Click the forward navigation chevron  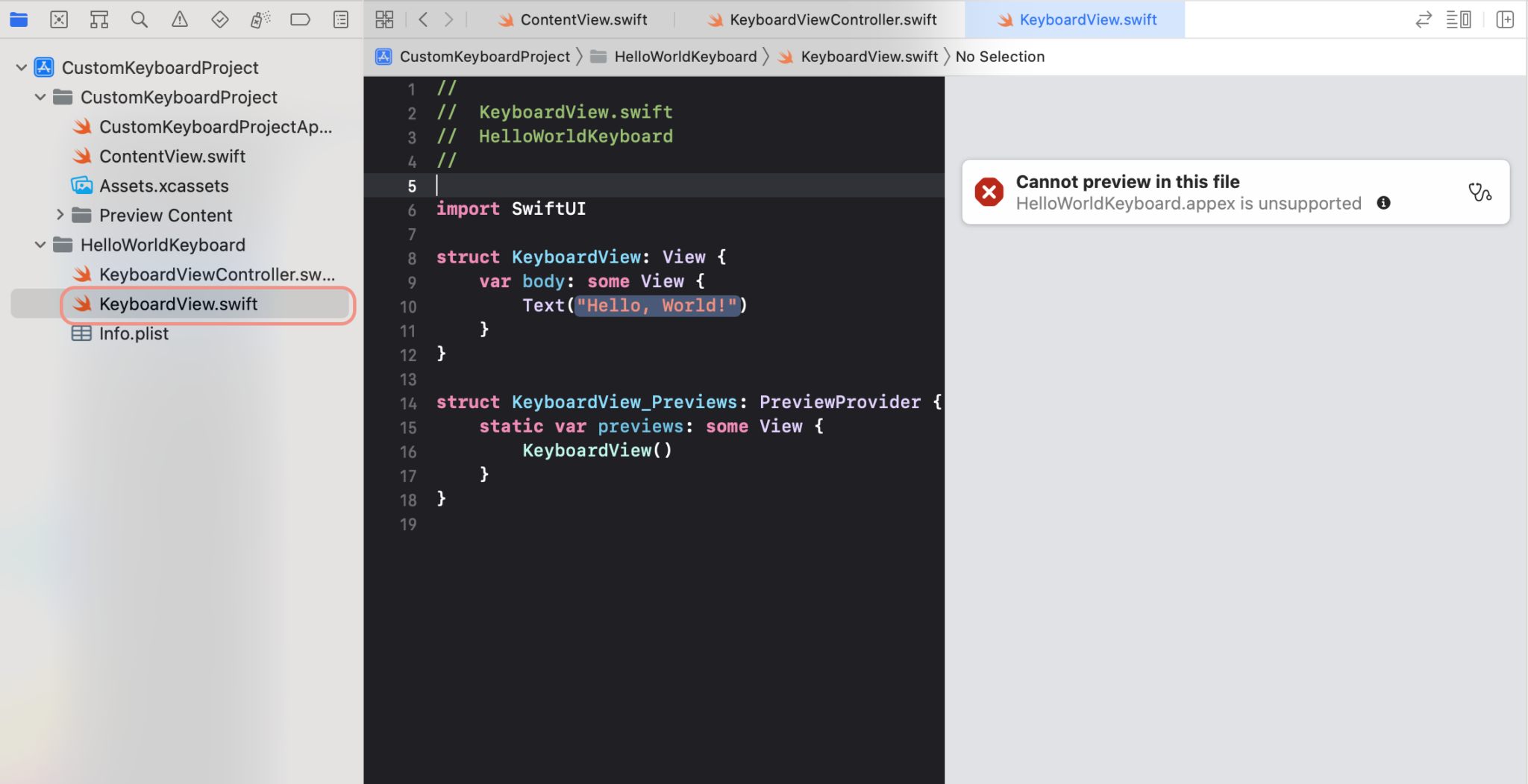448,19
